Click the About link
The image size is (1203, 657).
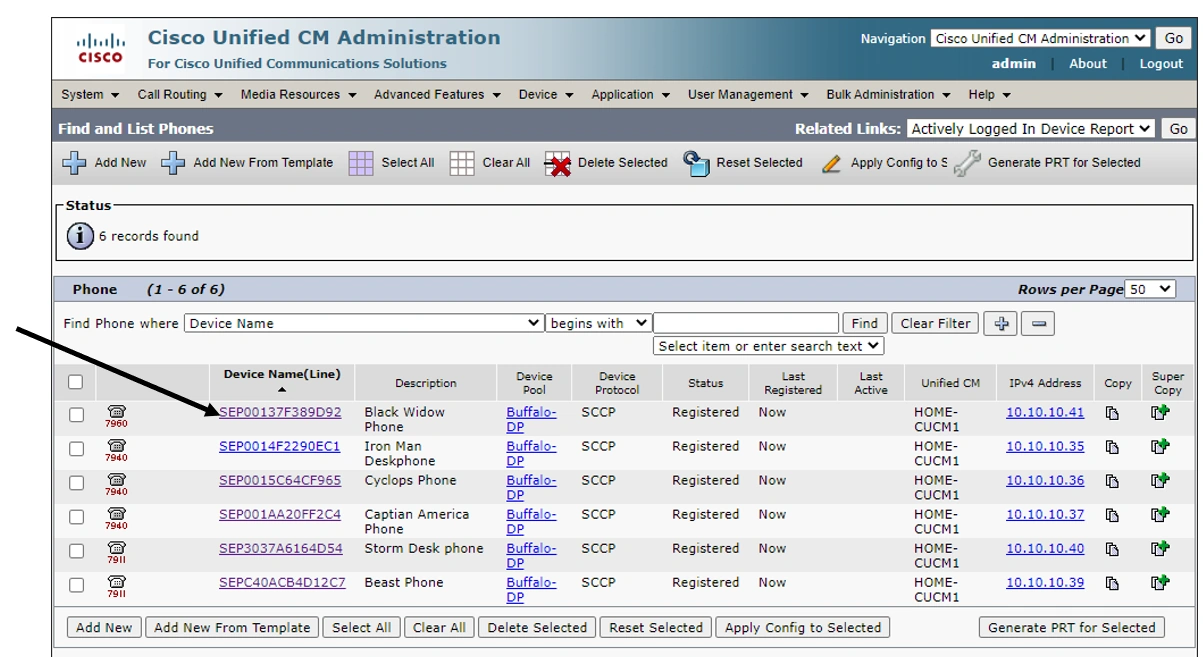tap(1088, 63)
